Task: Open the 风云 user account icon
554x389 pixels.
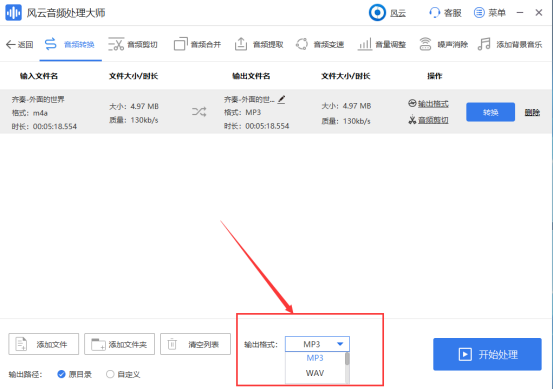Action: [377, 13]
